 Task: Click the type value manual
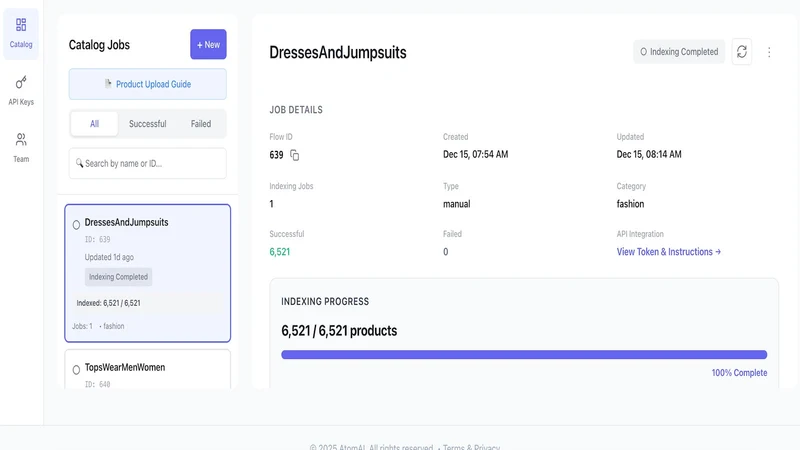pos(457,204)
